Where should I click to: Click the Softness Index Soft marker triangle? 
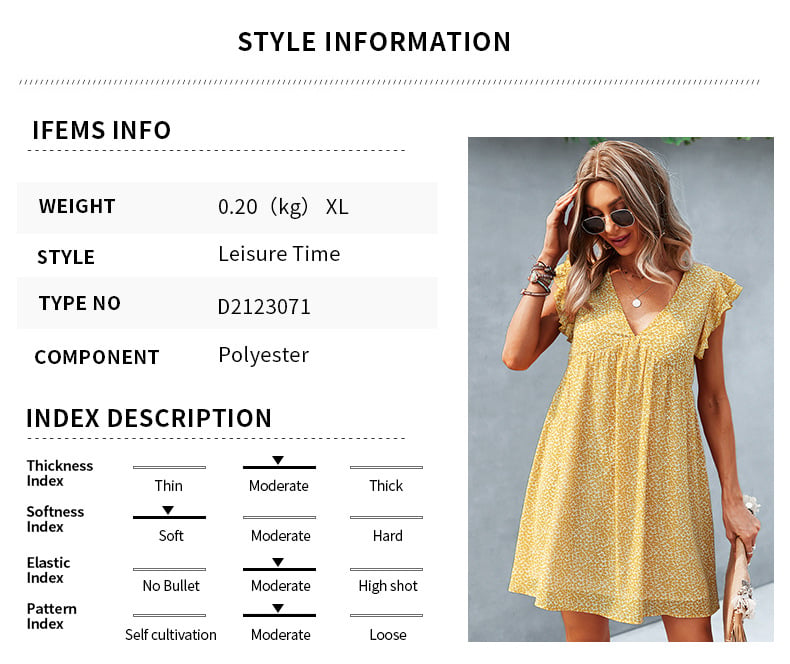[168, 510]
